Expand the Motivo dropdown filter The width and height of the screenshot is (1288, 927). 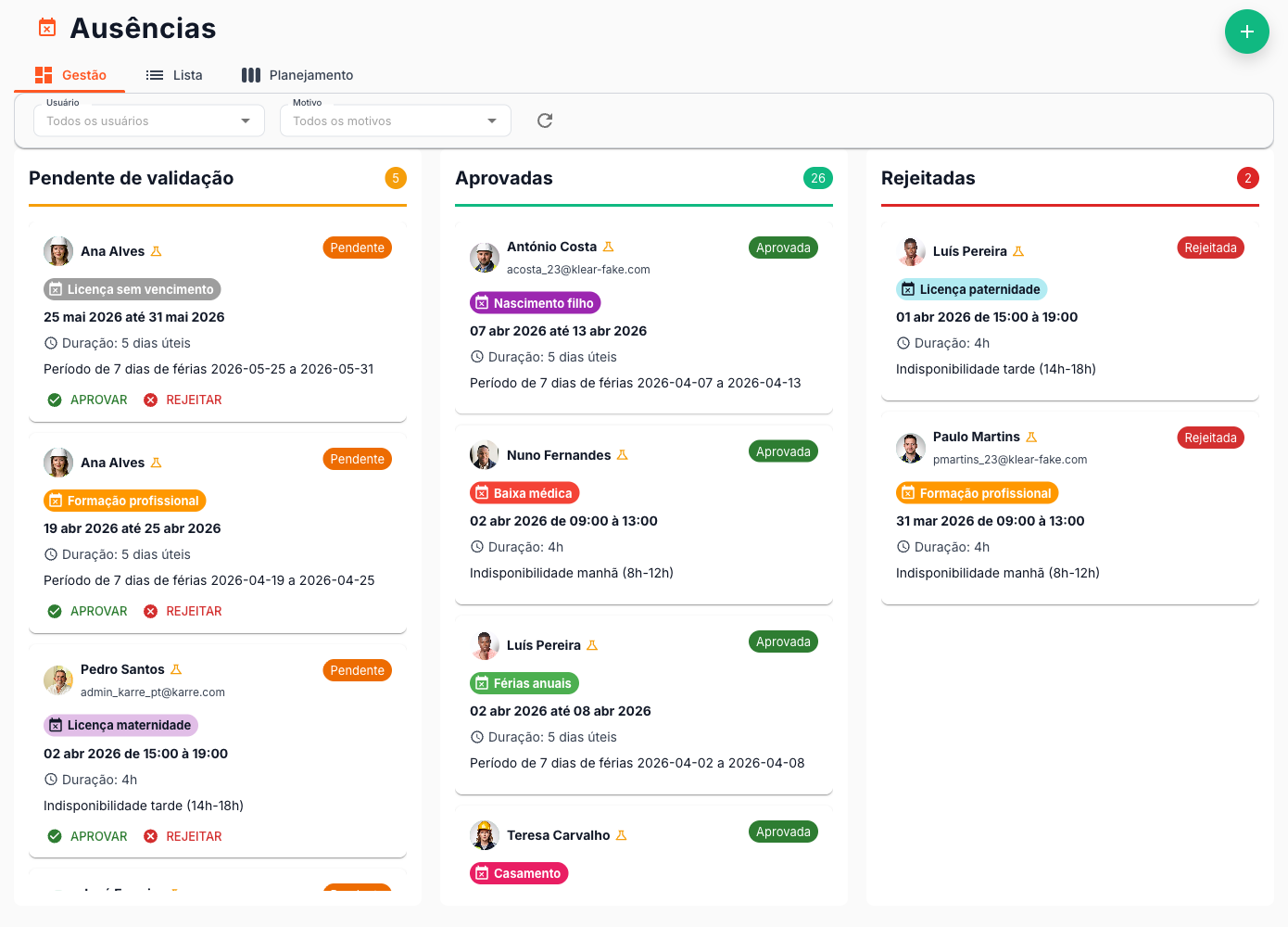396,121
